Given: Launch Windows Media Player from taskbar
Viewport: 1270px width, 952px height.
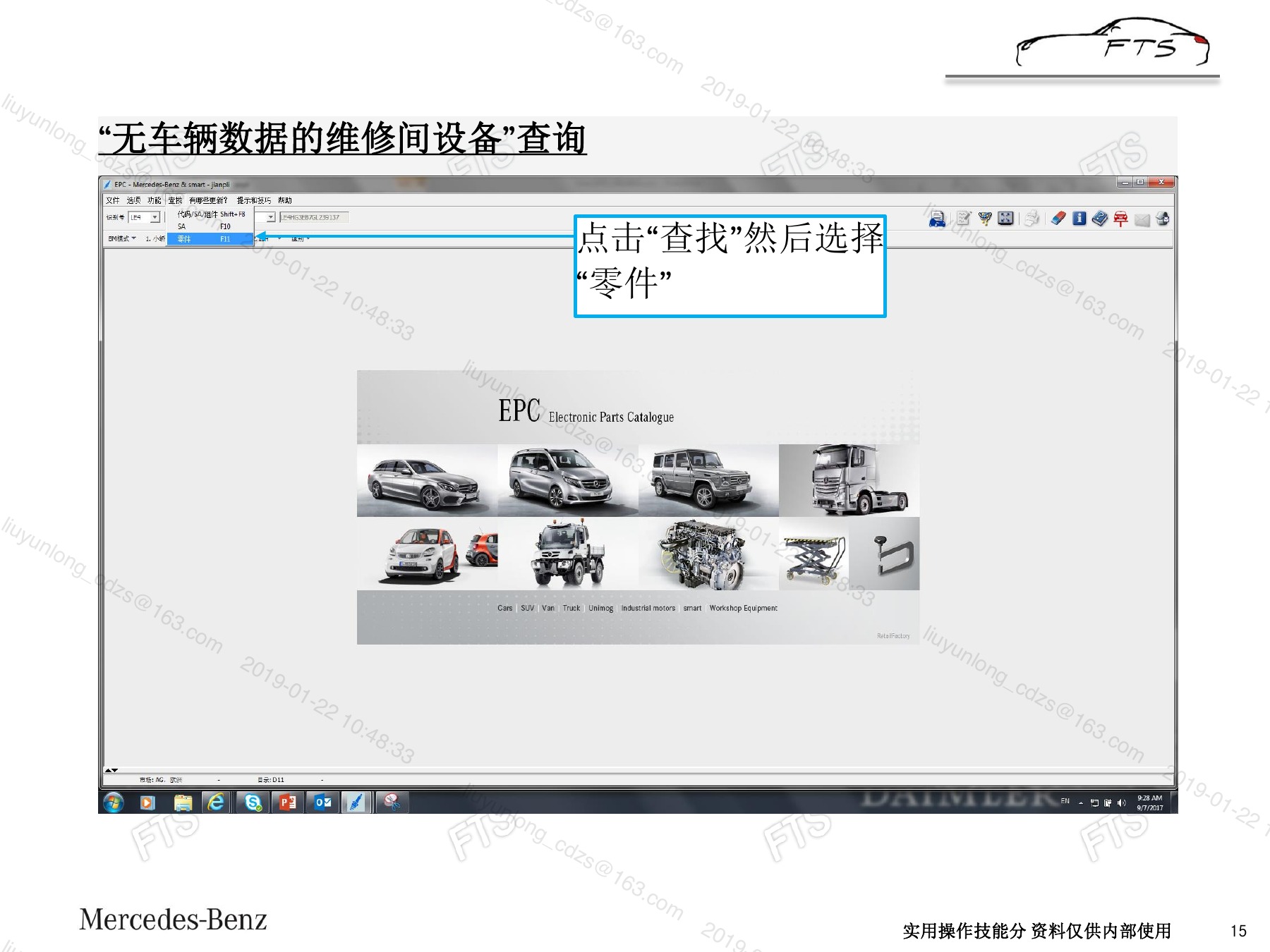Looking at the screenshot, I should click(147, 803).
